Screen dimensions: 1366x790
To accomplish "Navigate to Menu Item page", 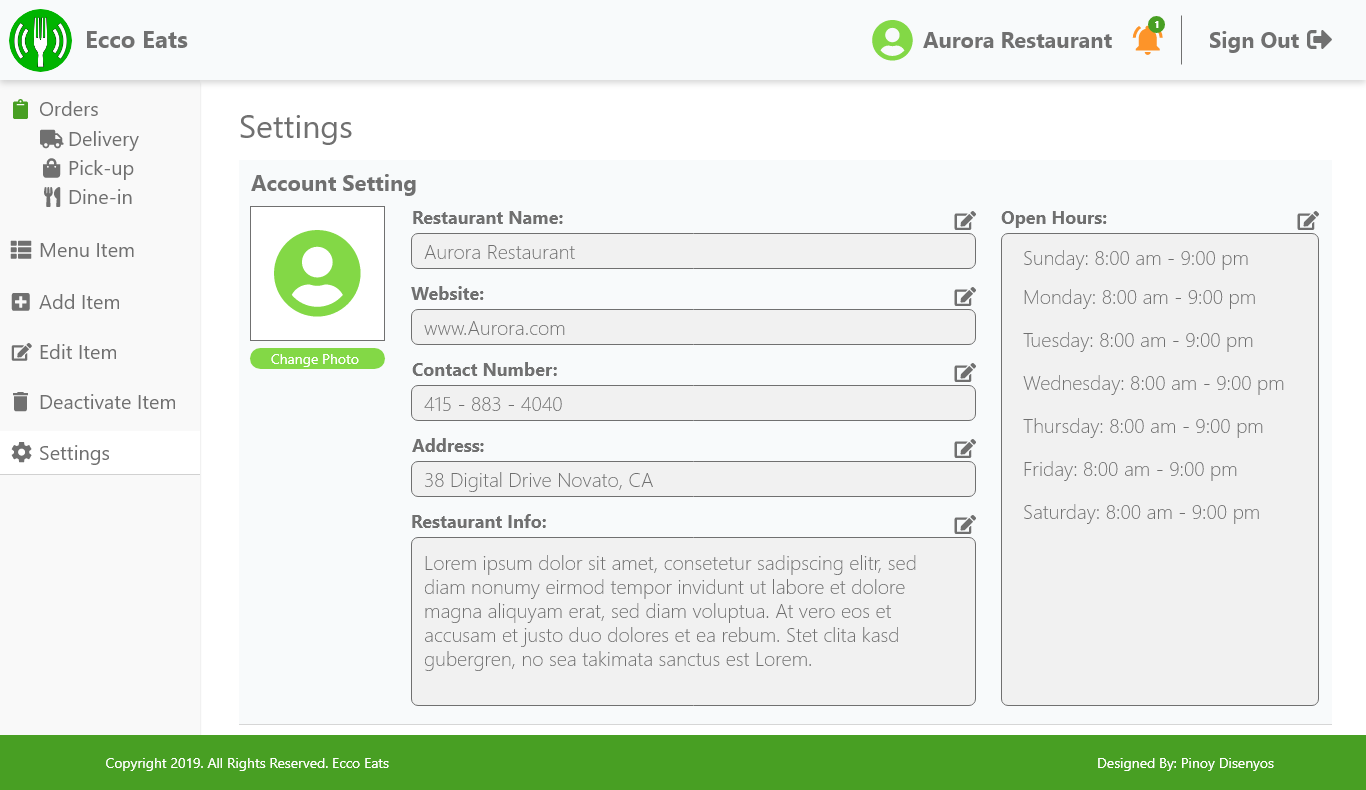I will click(x=86, y=250).
